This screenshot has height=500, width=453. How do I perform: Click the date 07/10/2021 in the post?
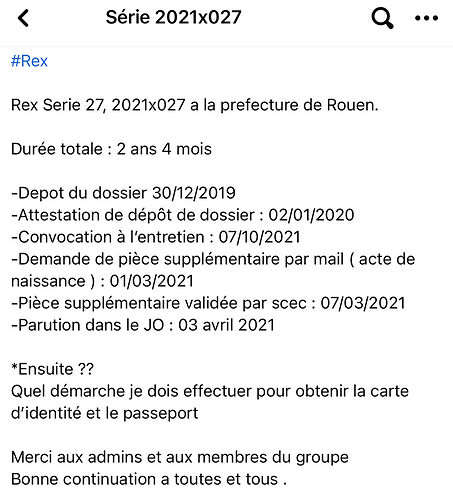point(259,237)
